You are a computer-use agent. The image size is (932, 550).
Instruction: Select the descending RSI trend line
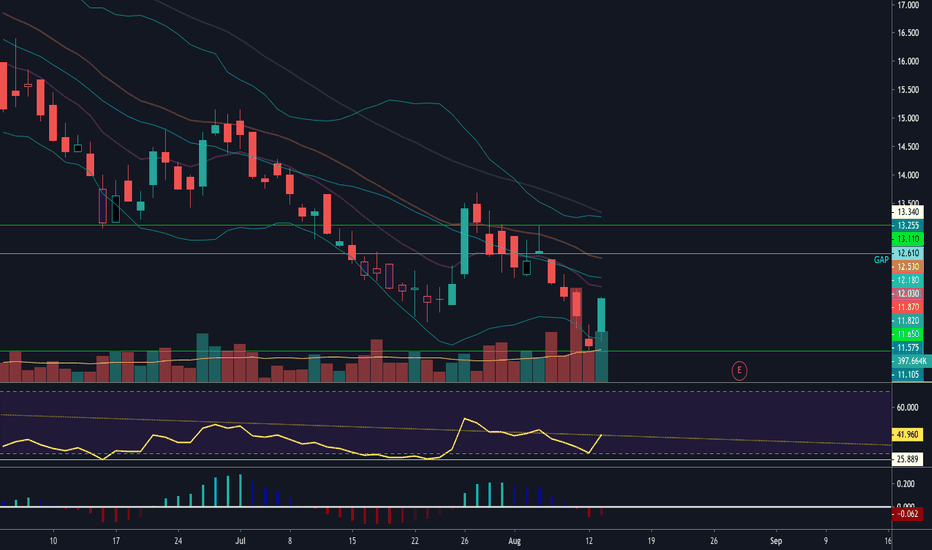point(446,429)
